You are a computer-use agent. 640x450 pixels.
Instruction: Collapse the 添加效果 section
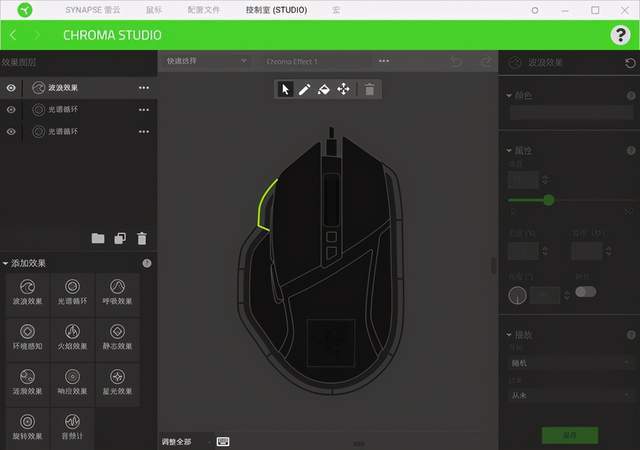5,263
